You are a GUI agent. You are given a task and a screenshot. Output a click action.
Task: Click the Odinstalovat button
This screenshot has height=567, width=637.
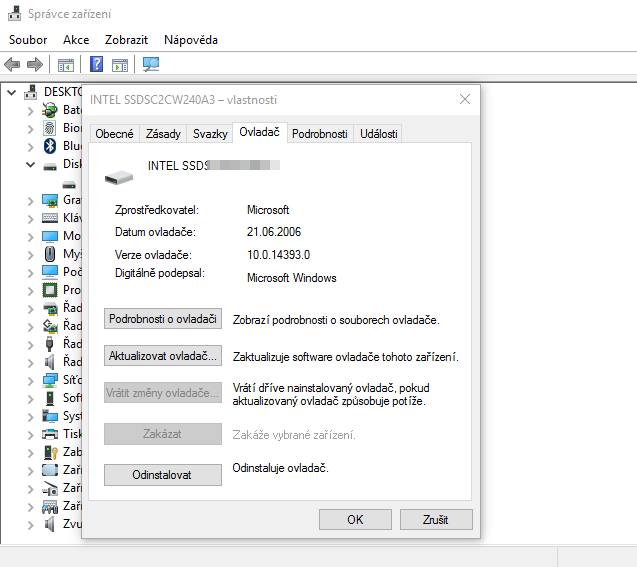(163, 475)
